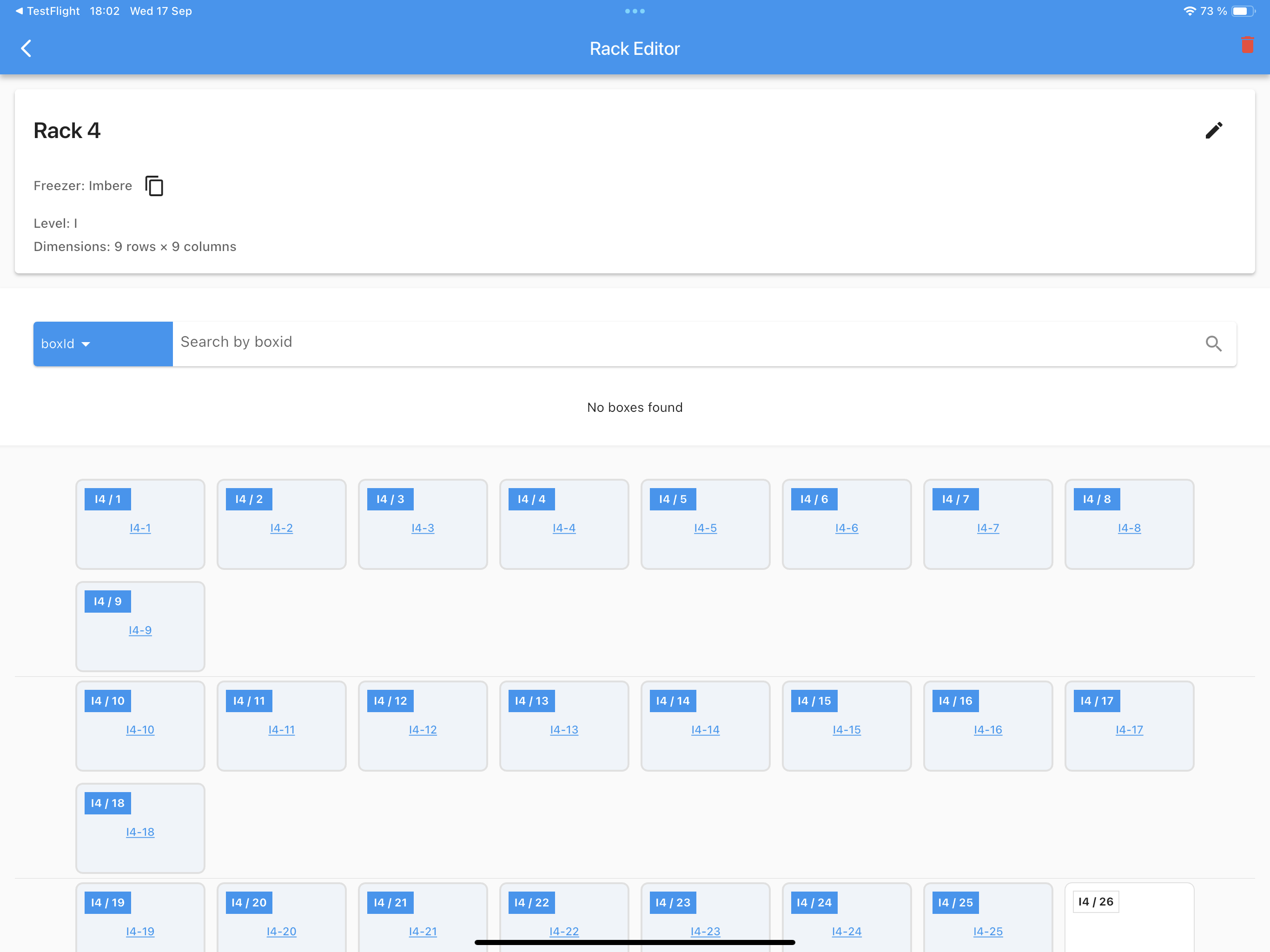Tap the three-dot multitasking indicator

(x=635, y=11)
